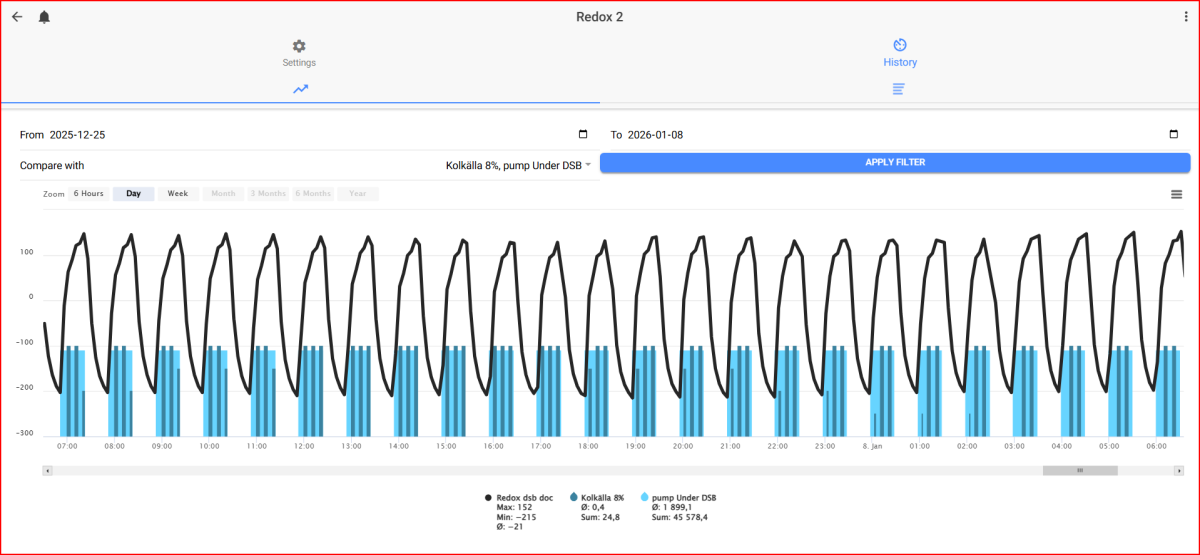Set zoom to 6 Hours
The width and height of the screenshot is (1200, 555).
point(88,194)
